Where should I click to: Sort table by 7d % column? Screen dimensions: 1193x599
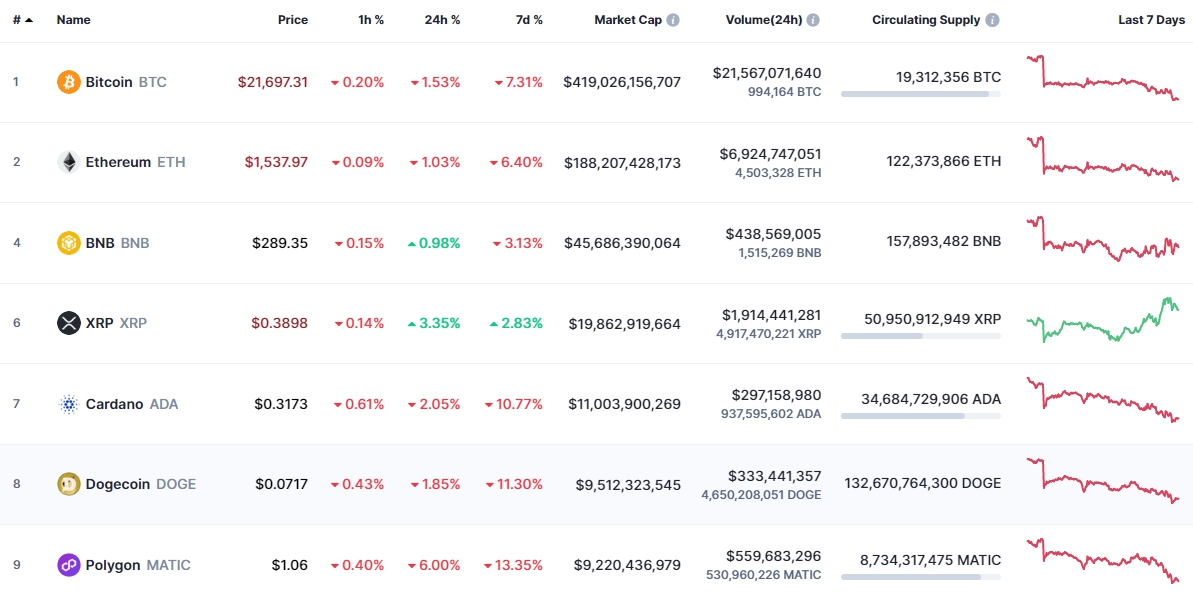click(528, 20)
